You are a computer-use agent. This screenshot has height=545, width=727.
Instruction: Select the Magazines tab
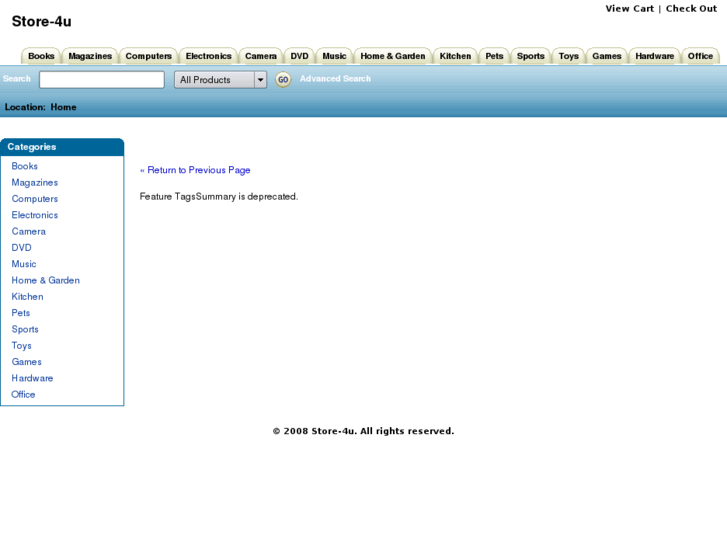pos(90,56)
